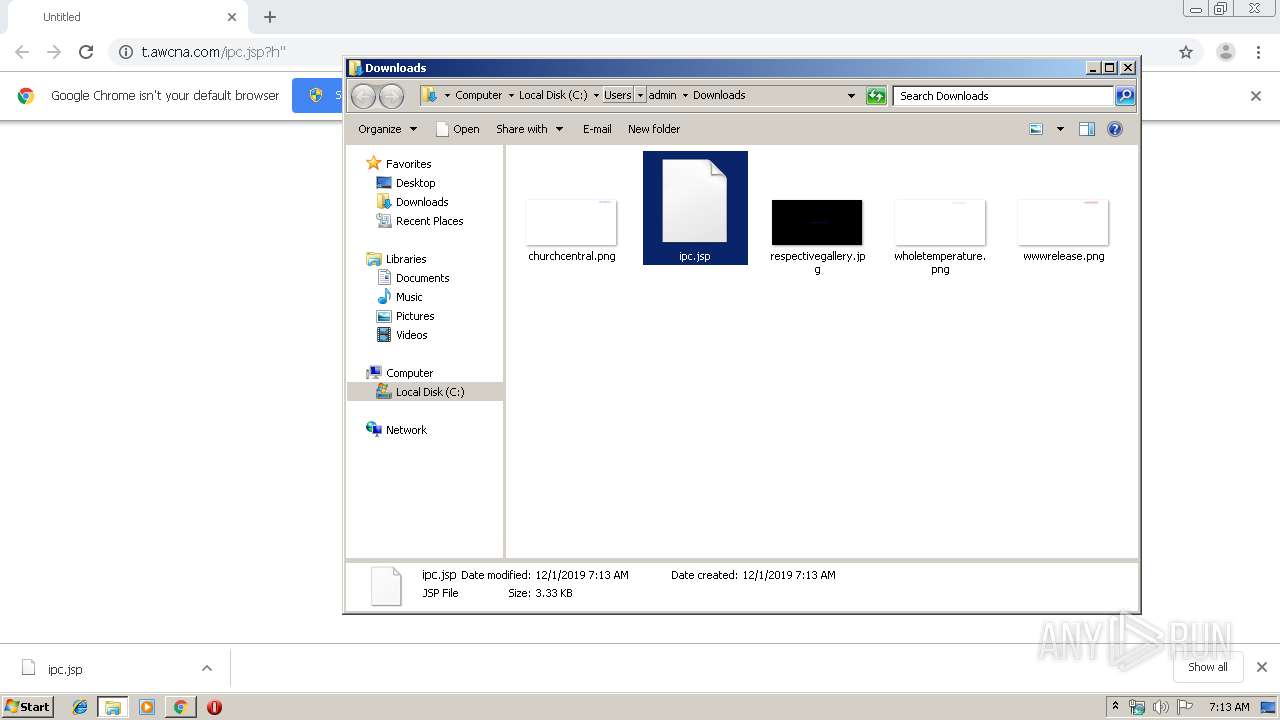
Task: Select Downloads under Favorites
Action: click(x=421, y=202)
